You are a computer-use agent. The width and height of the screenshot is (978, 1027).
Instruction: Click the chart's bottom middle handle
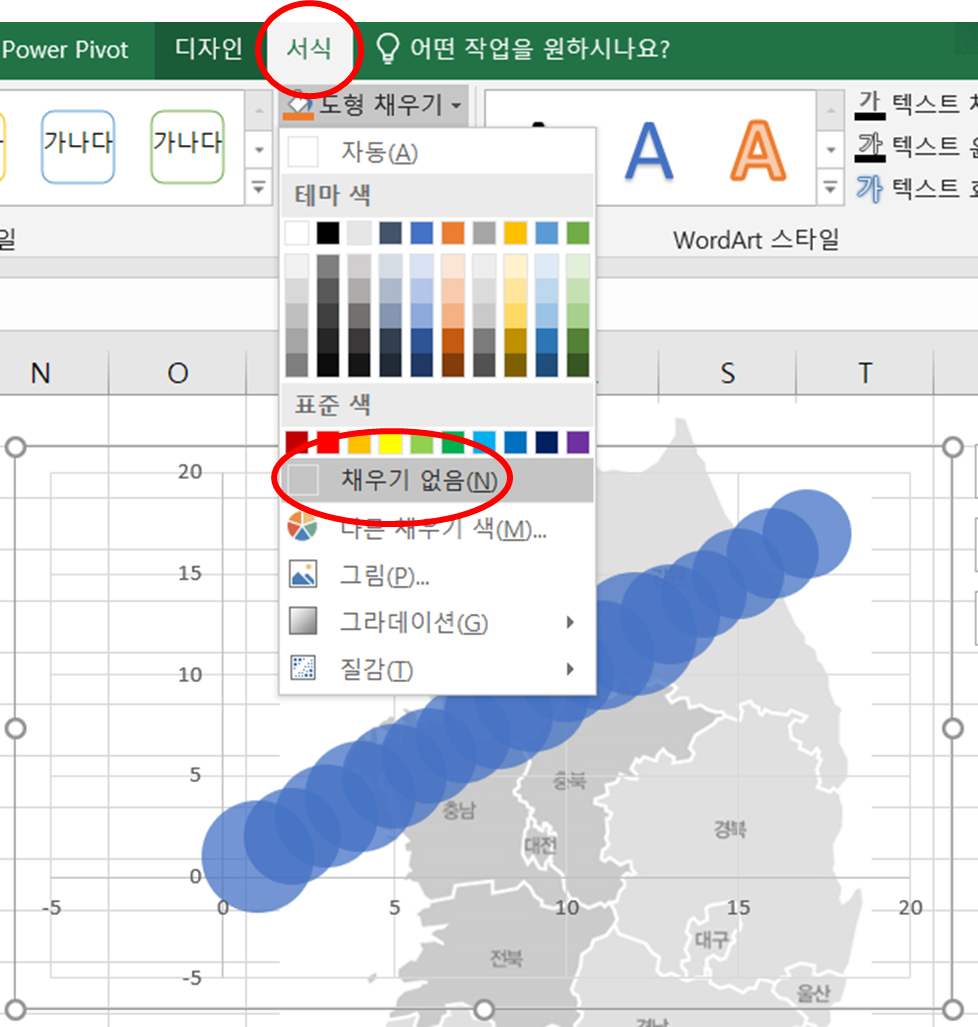(484, 1009)
